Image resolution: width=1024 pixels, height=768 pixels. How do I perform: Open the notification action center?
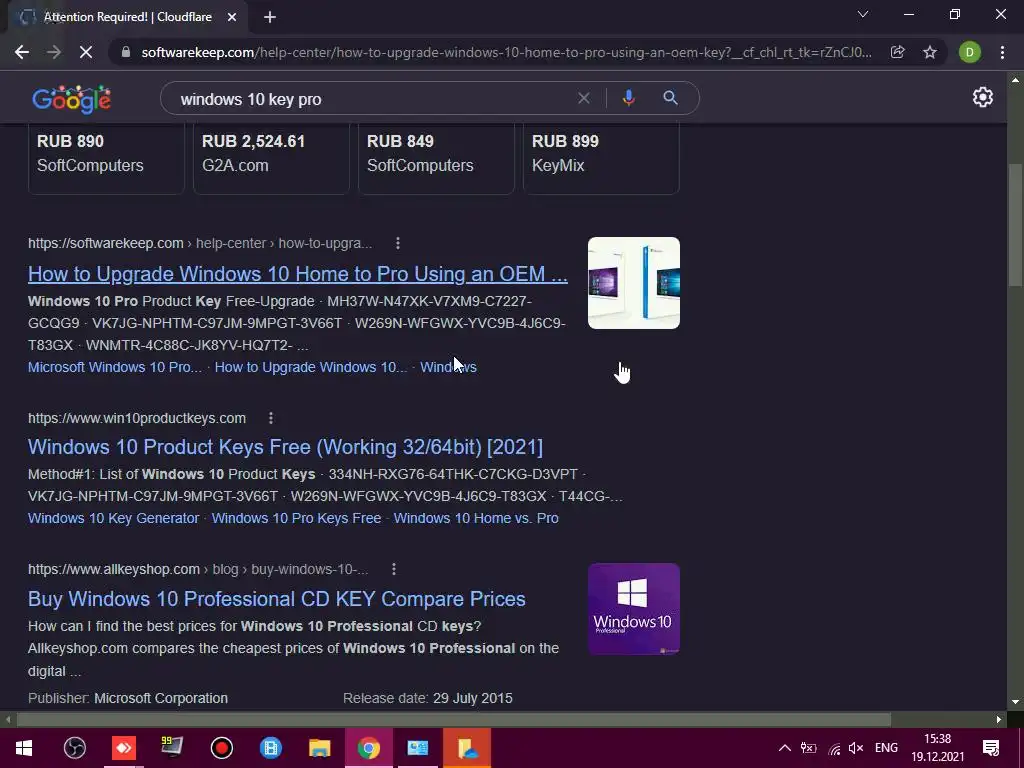(x=991, y=748)
